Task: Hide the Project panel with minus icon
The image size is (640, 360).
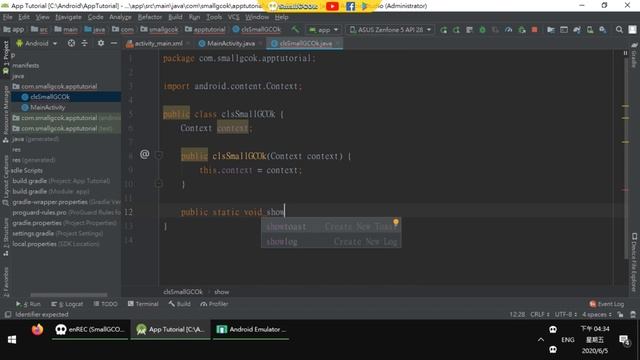Action: click(114, 43)
